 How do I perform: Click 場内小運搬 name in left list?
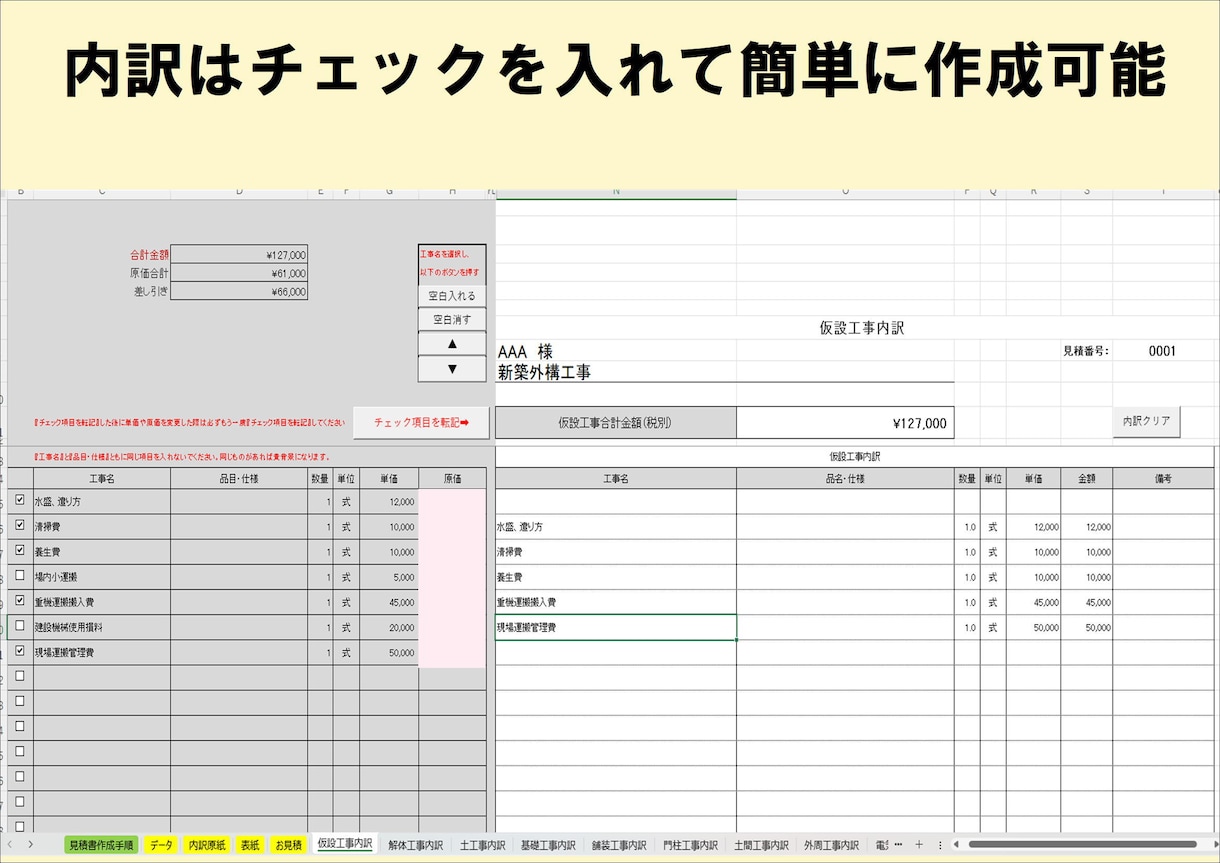tap(102, 577)
